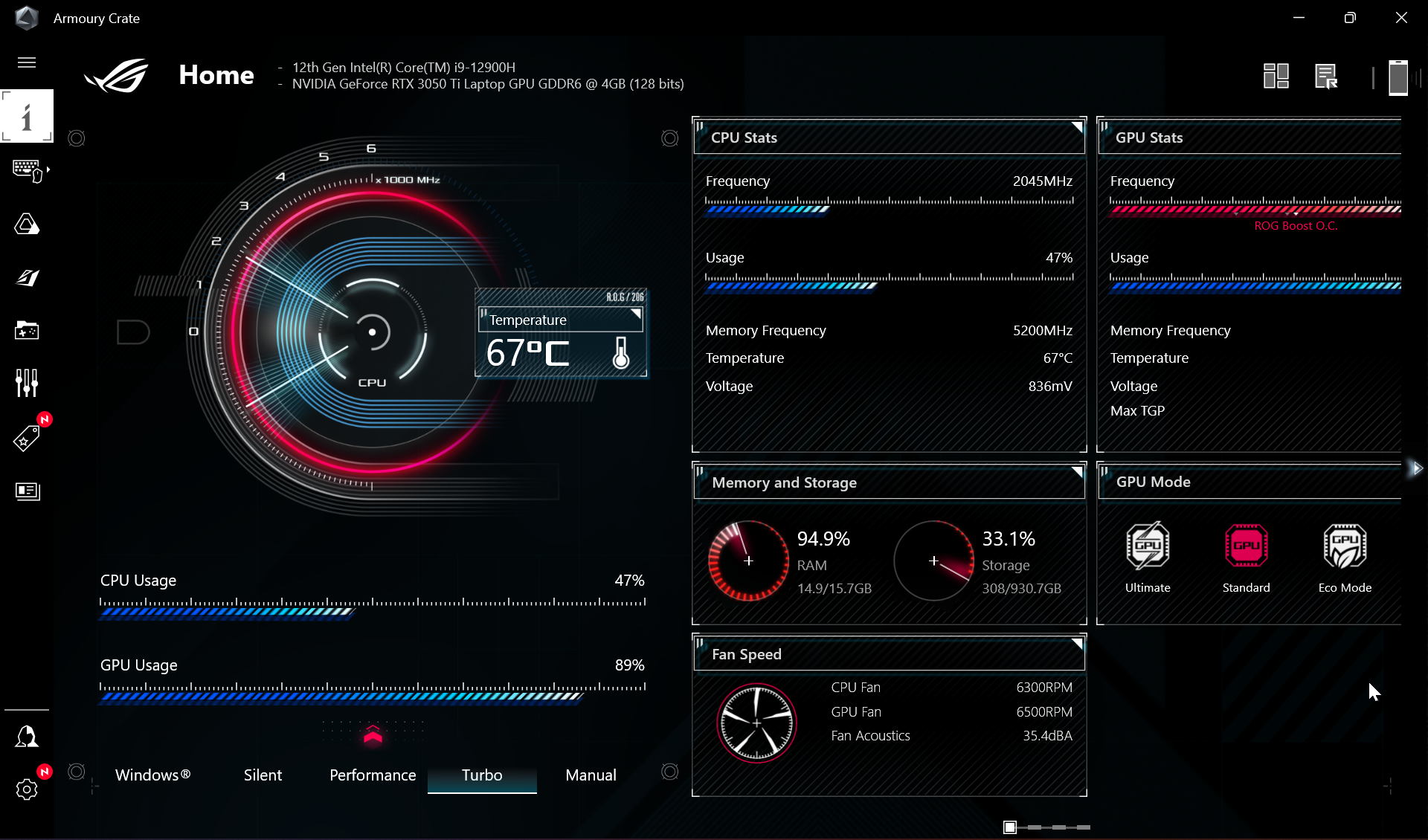This screenshot has width=1428, height=840.
Task: Select the Turbo operating mode
Action: pyautogui.click(x=482, y=775)
